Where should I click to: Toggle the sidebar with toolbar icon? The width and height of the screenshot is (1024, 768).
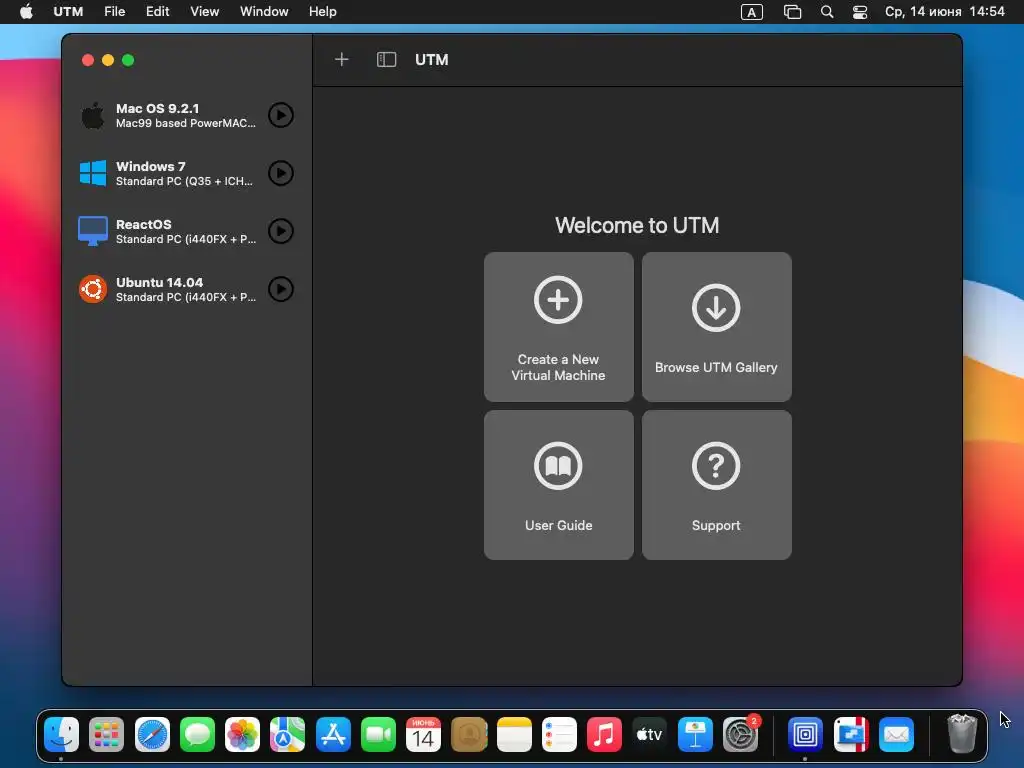(387, 59)
